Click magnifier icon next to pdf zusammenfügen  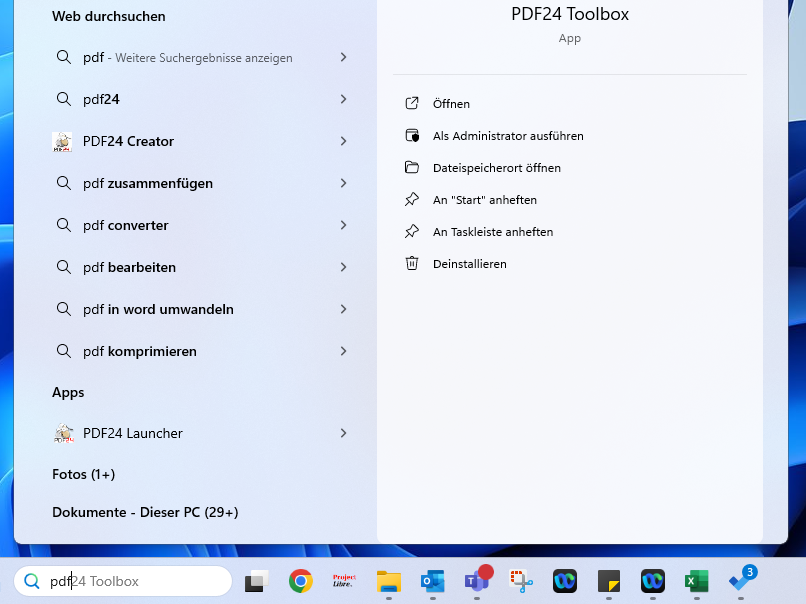64,183
